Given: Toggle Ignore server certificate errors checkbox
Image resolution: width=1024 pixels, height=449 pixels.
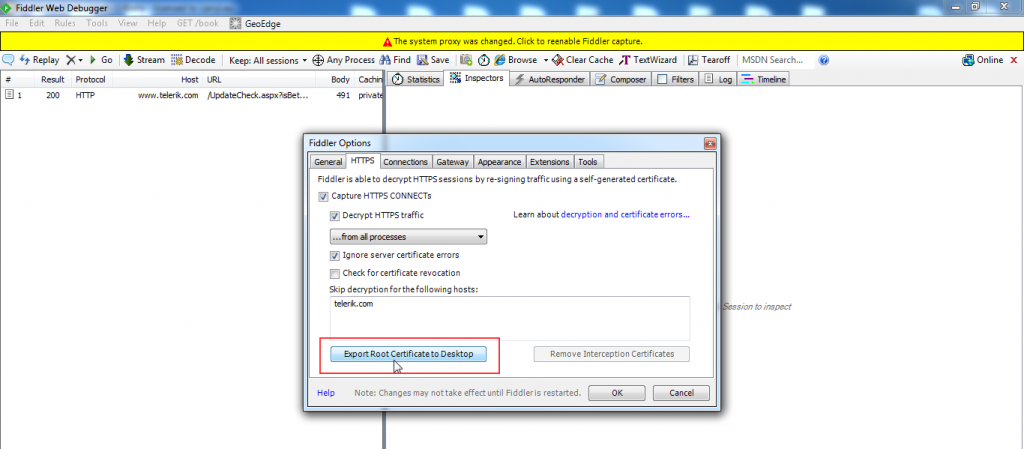Looking at the screenshot, I should point(335,255).
